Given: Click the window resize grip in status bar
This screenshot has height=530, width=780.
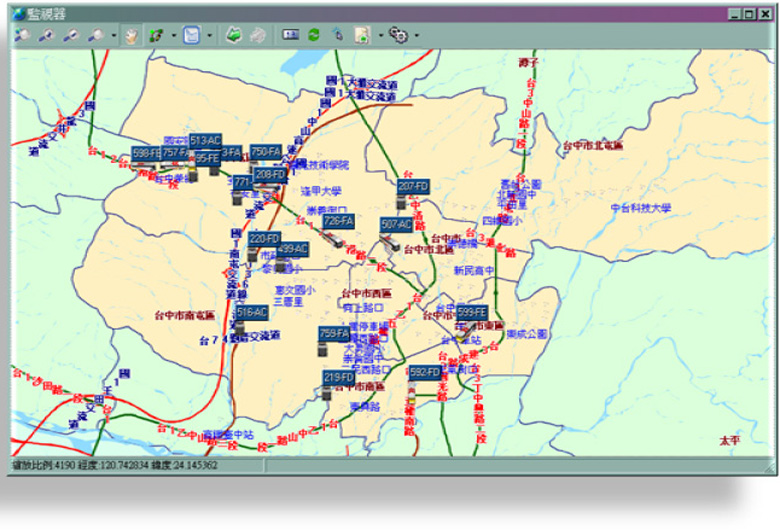Looking at the screenshot, I should 770,467.
